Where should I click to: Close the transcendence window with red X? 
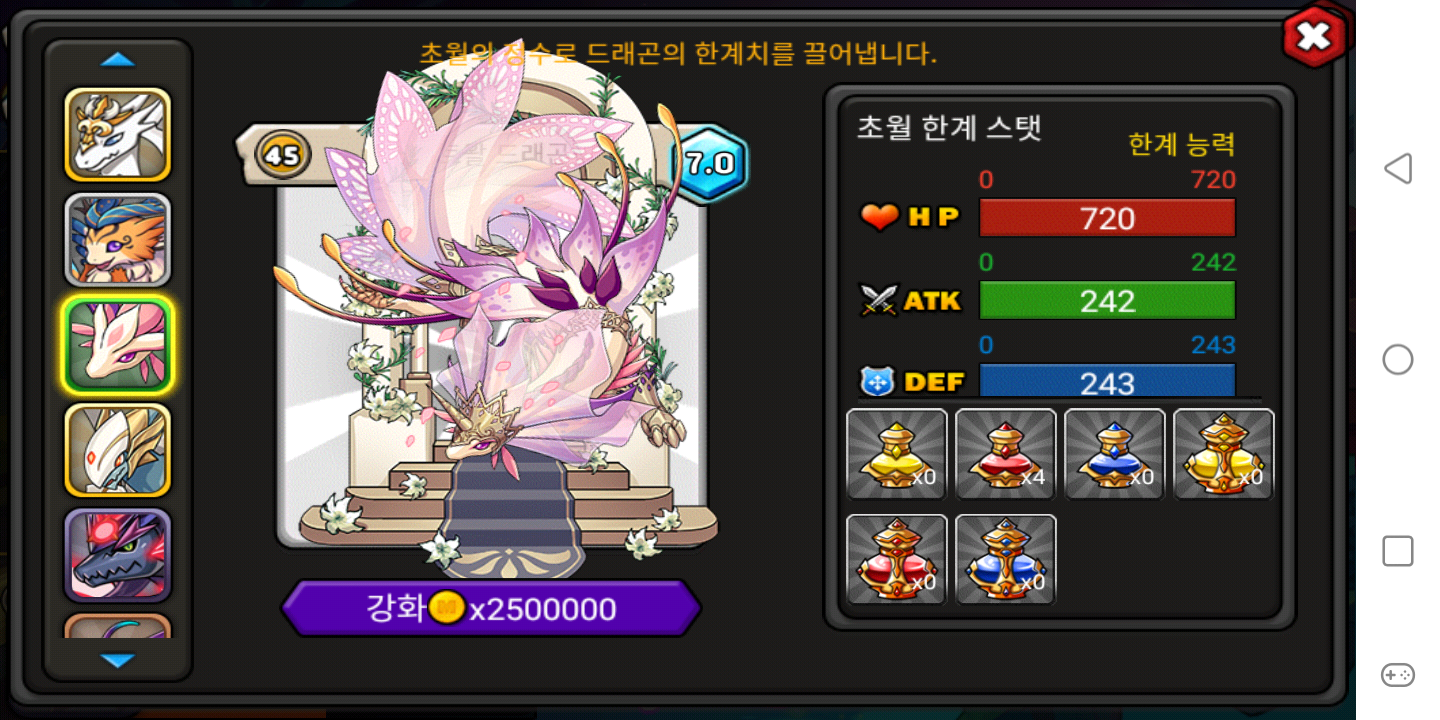point(1314,37)
